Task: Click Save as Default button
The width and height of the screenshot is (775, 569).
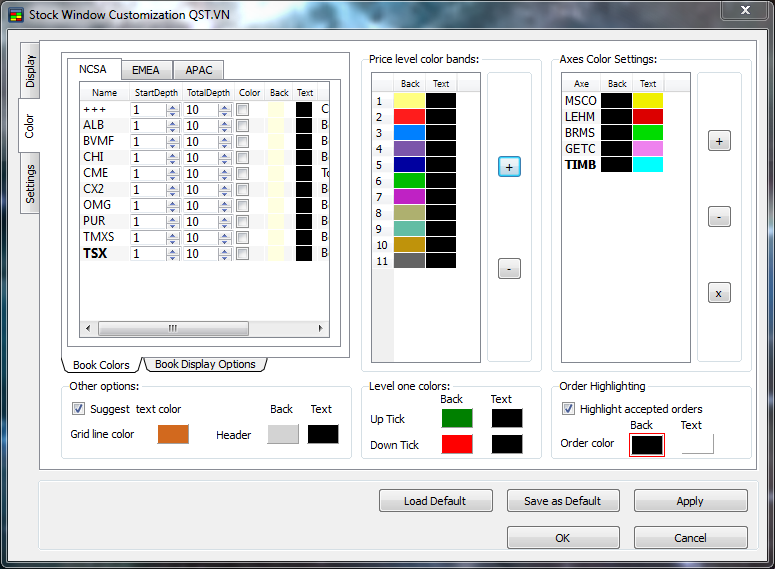Action: pyautogui.click(x=563, y=501)
